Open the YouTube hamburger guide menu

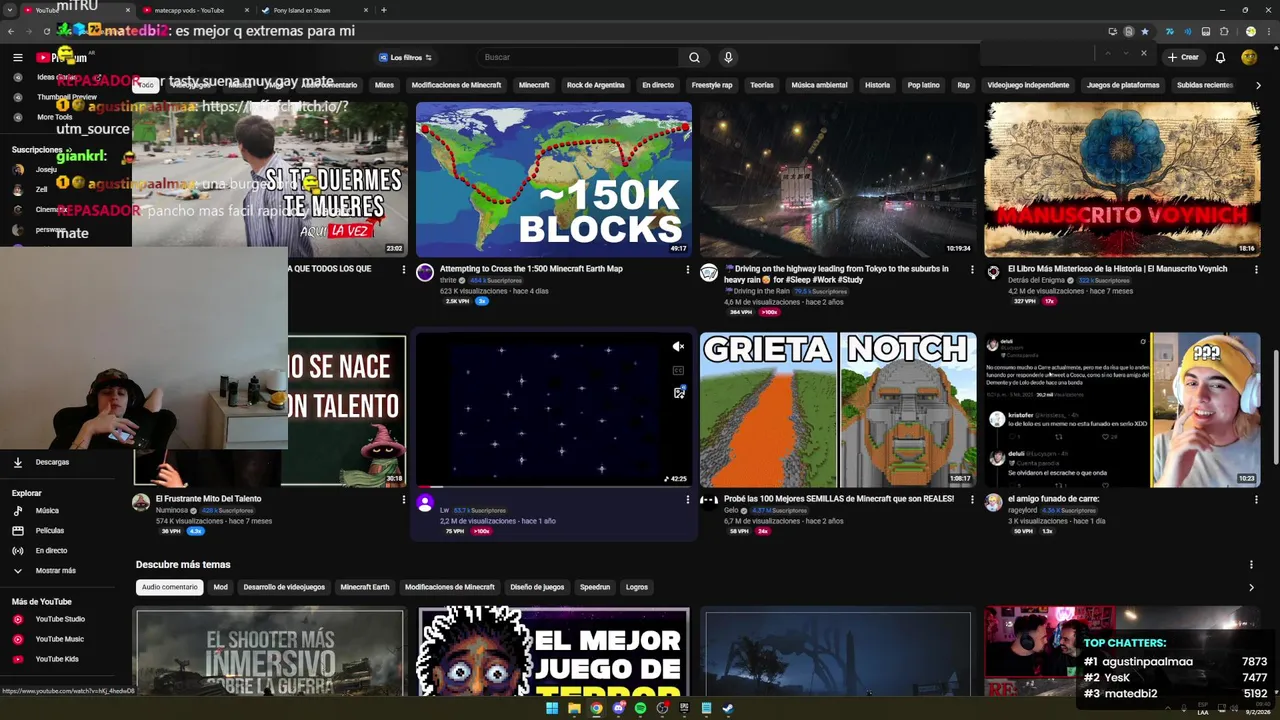point(17,57)
